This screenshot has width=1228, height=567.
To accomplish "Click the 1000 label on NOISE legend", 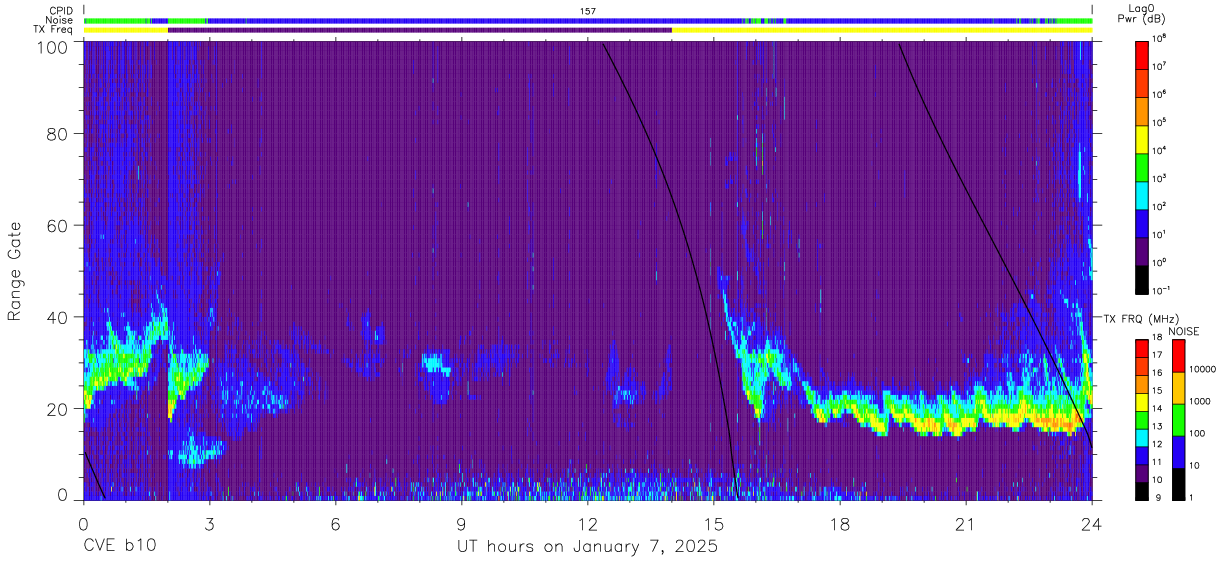I will click(x=1201, y=401).
